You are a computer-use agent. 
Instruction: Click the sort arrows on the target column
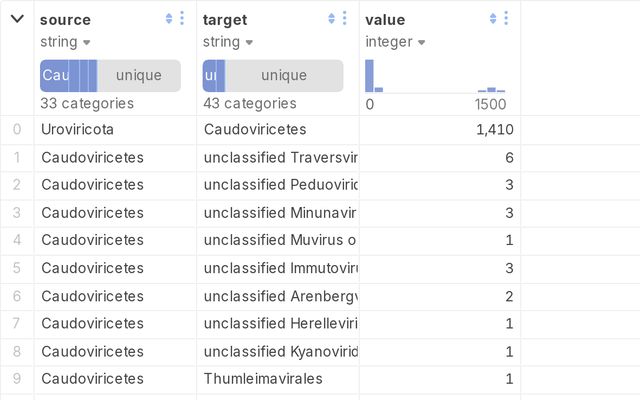click(331, 19)
